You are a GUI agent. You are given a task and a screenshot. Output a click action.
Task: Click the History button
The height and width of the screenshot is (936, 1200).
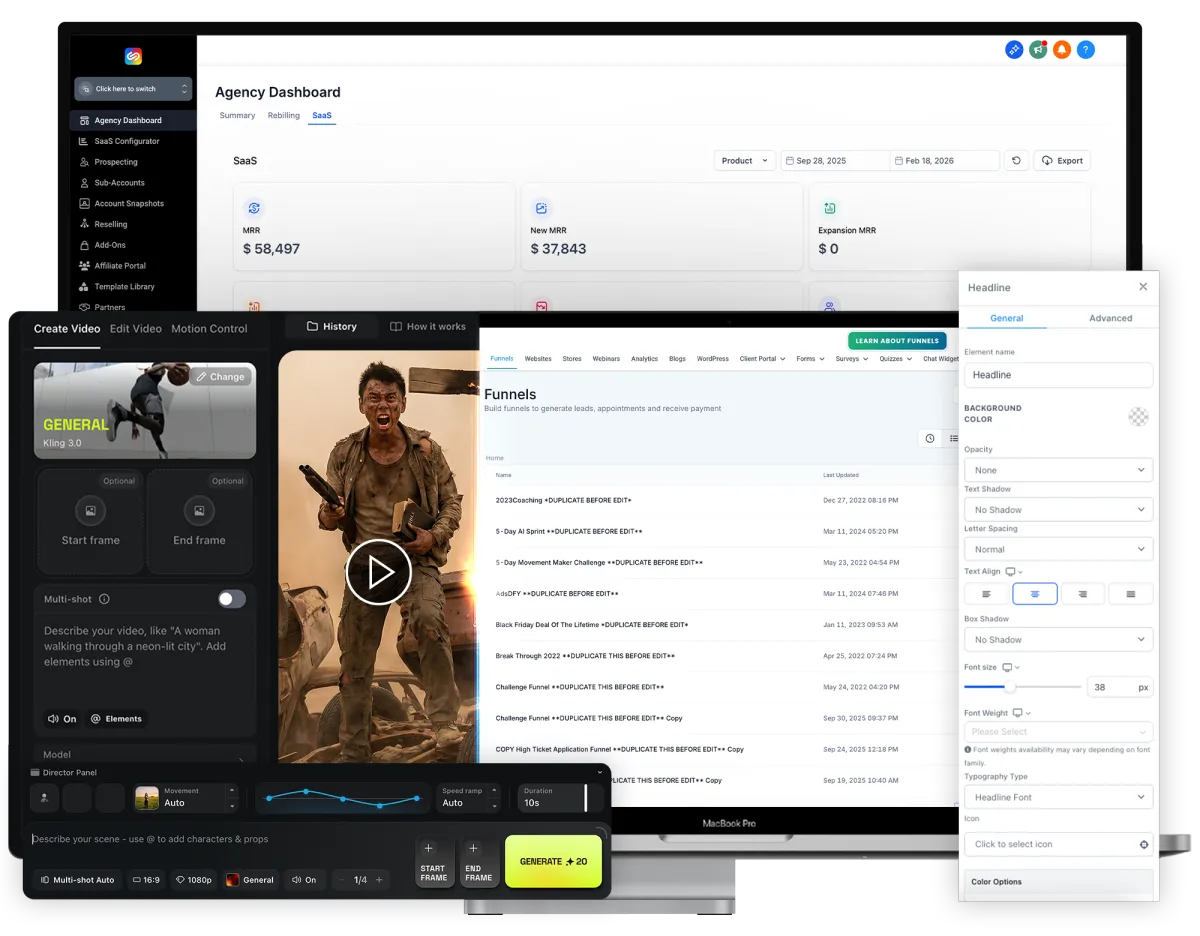click(x=332, y=326)
